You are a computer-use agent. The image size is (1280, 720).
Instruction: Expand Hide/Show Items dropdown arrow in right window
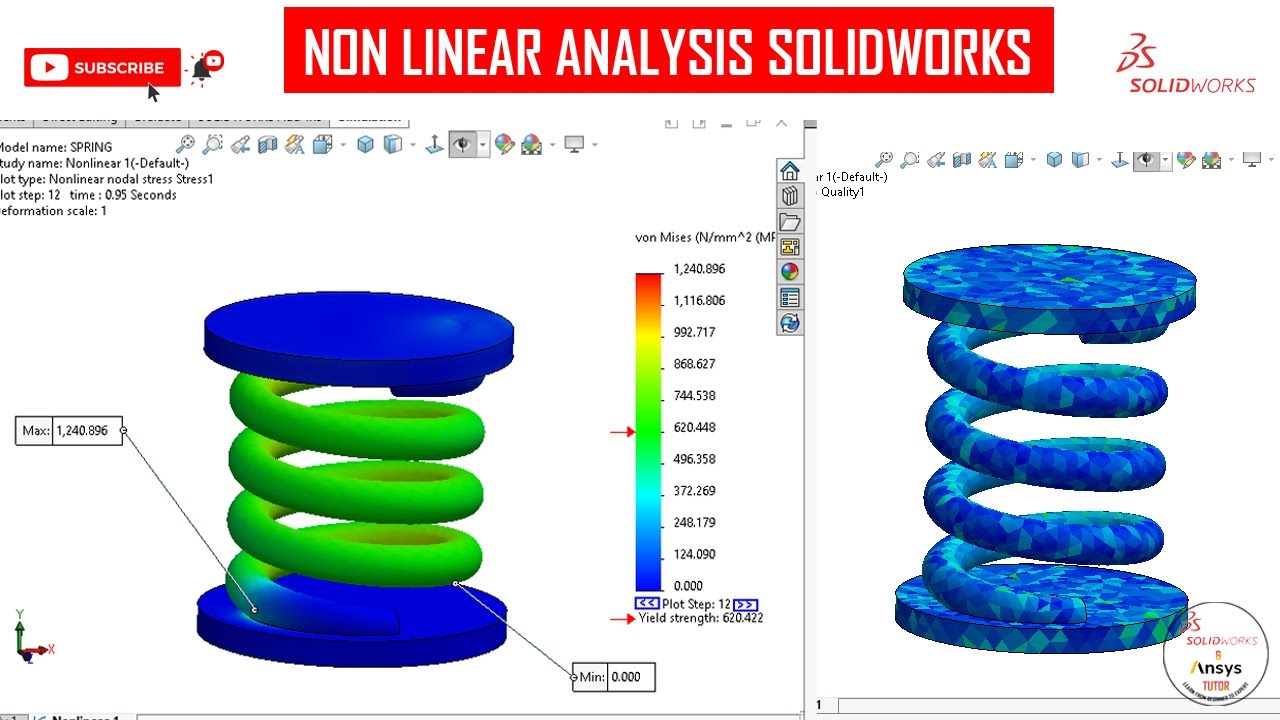pos(1165,160)
